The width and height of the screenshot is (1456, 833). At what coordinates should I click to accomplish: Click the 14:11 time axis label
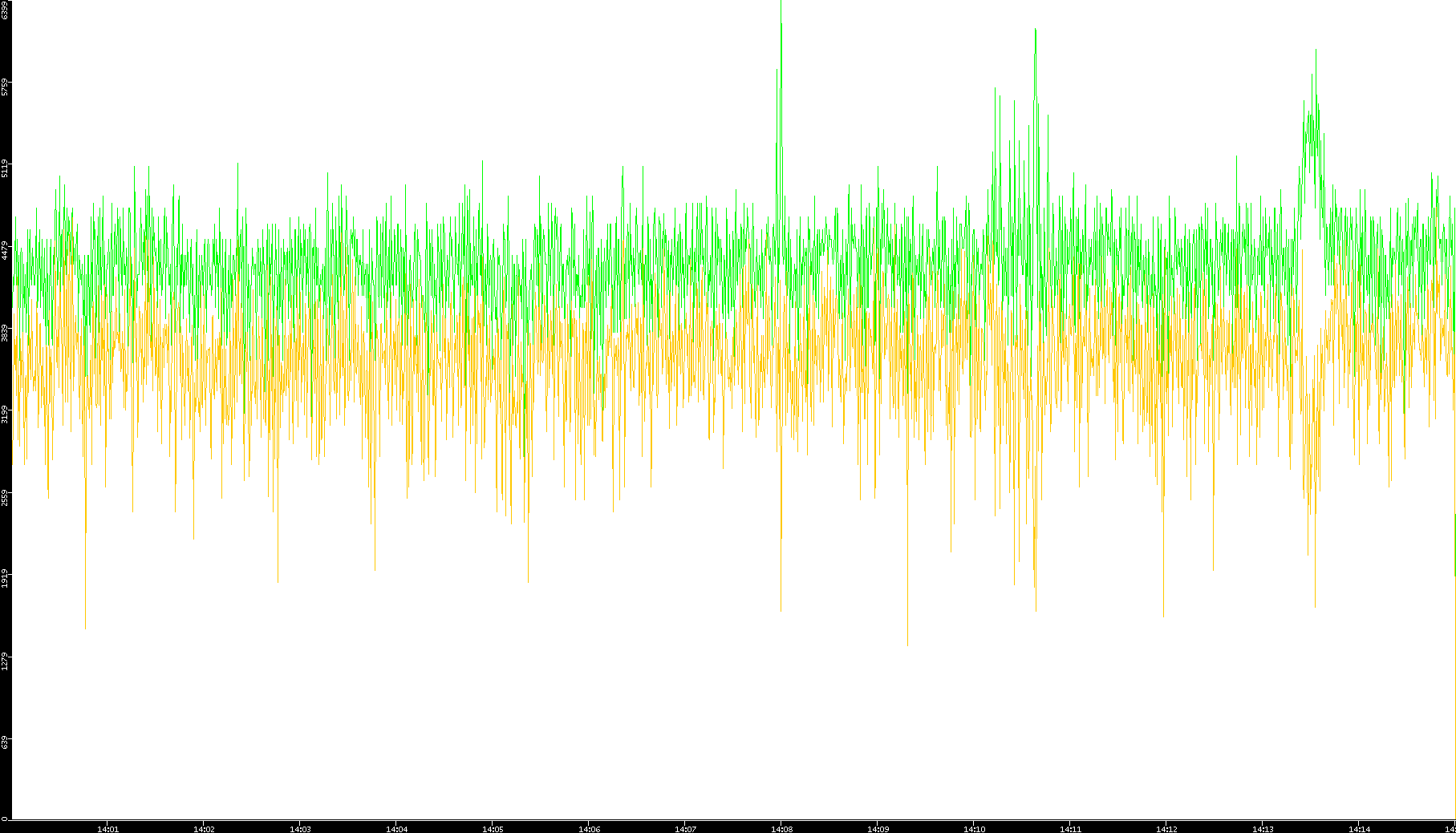coord(1070,829)
